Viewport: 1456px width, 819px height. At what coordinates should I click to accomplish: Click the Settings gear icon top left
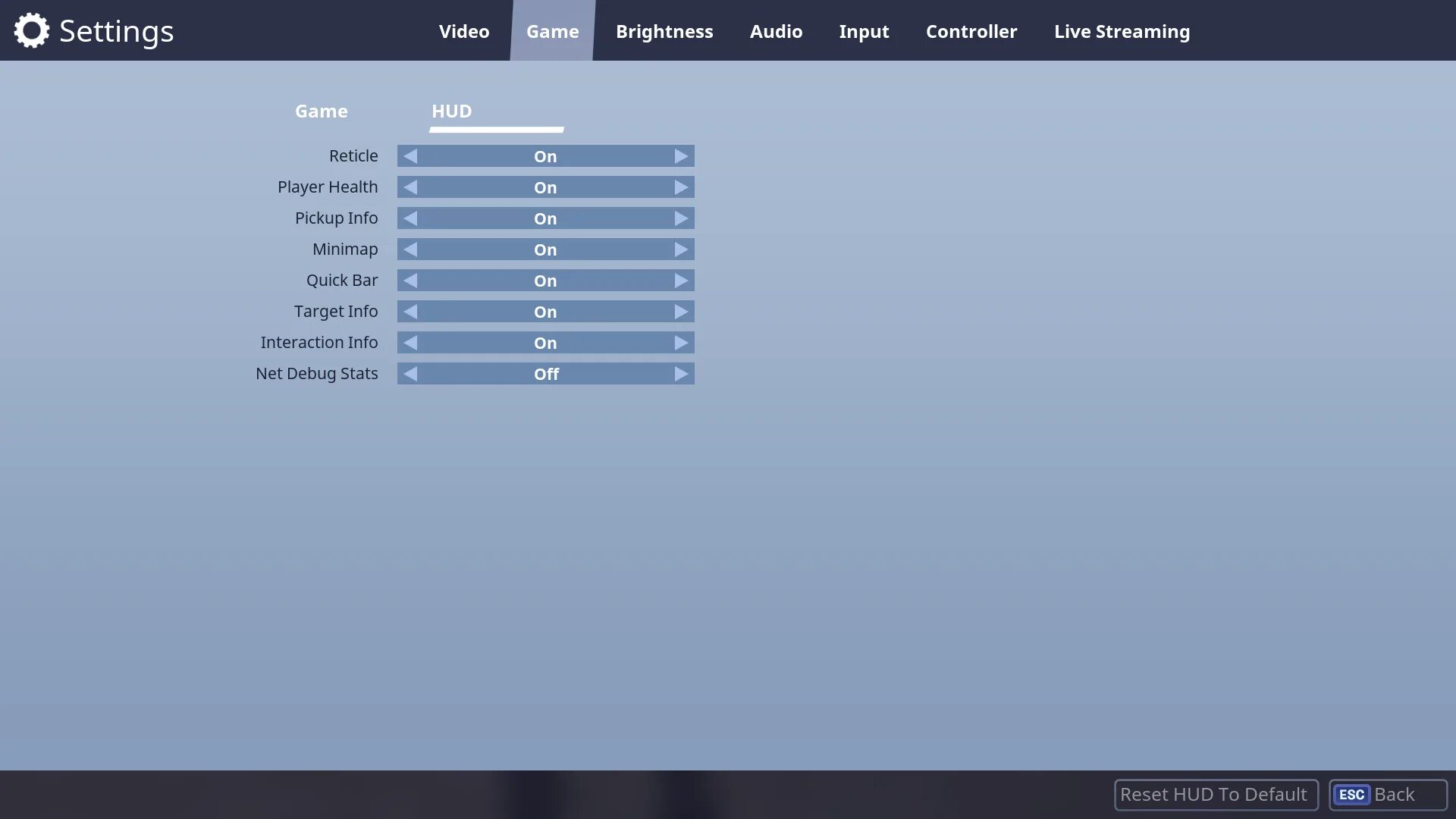pos(29,30)
